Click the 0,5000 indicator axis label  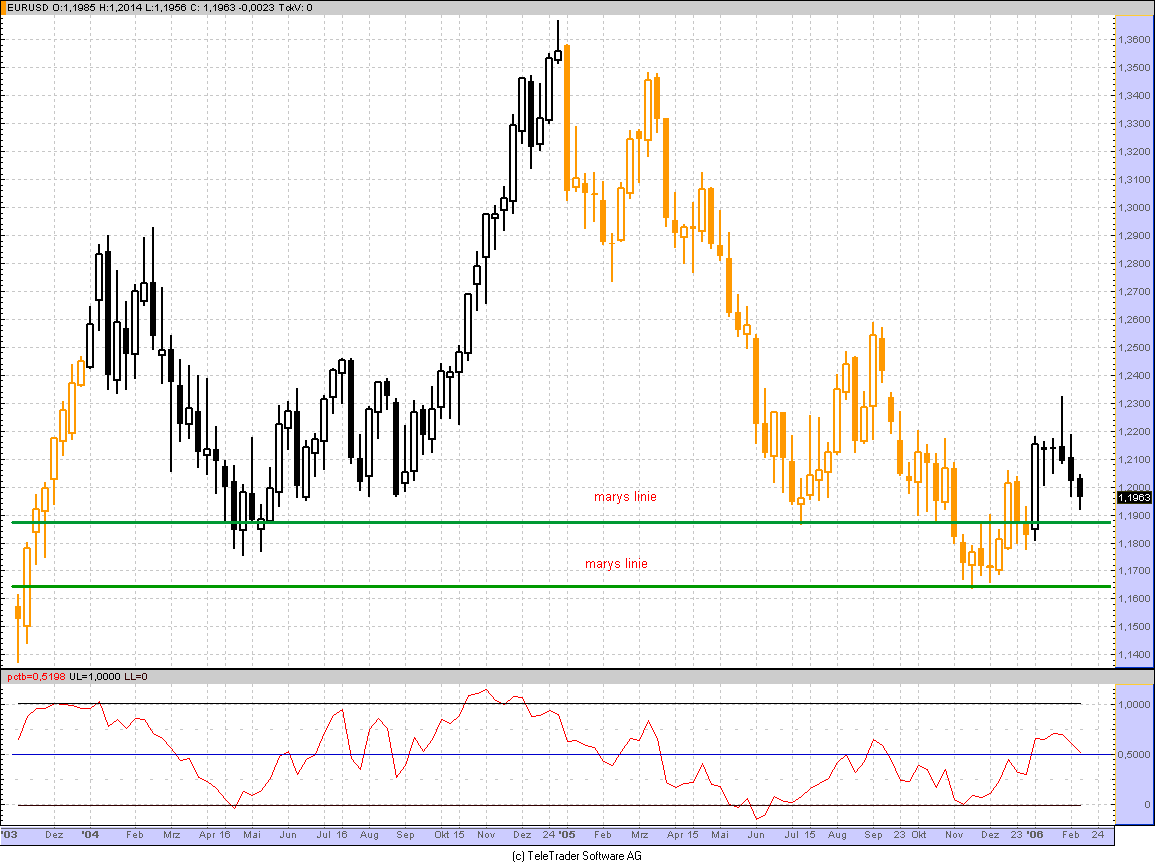tap(1134, 755)
